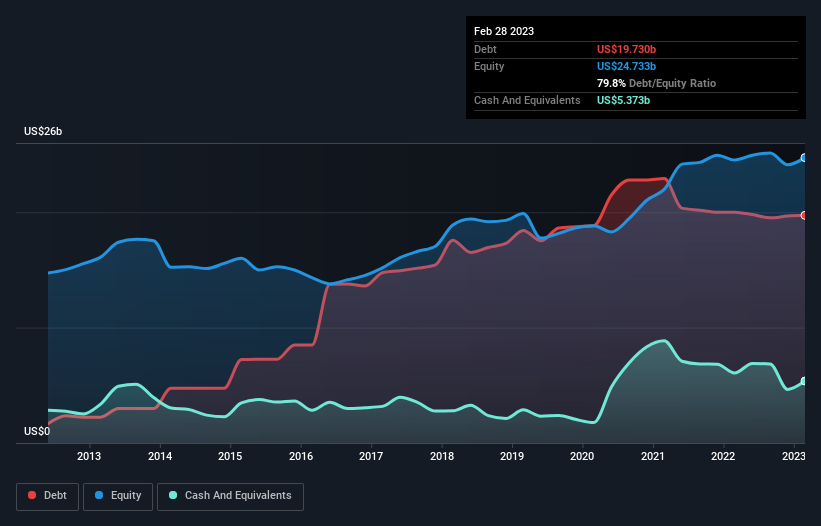Click the 2016 x-axis label

[x=301, y=456]
